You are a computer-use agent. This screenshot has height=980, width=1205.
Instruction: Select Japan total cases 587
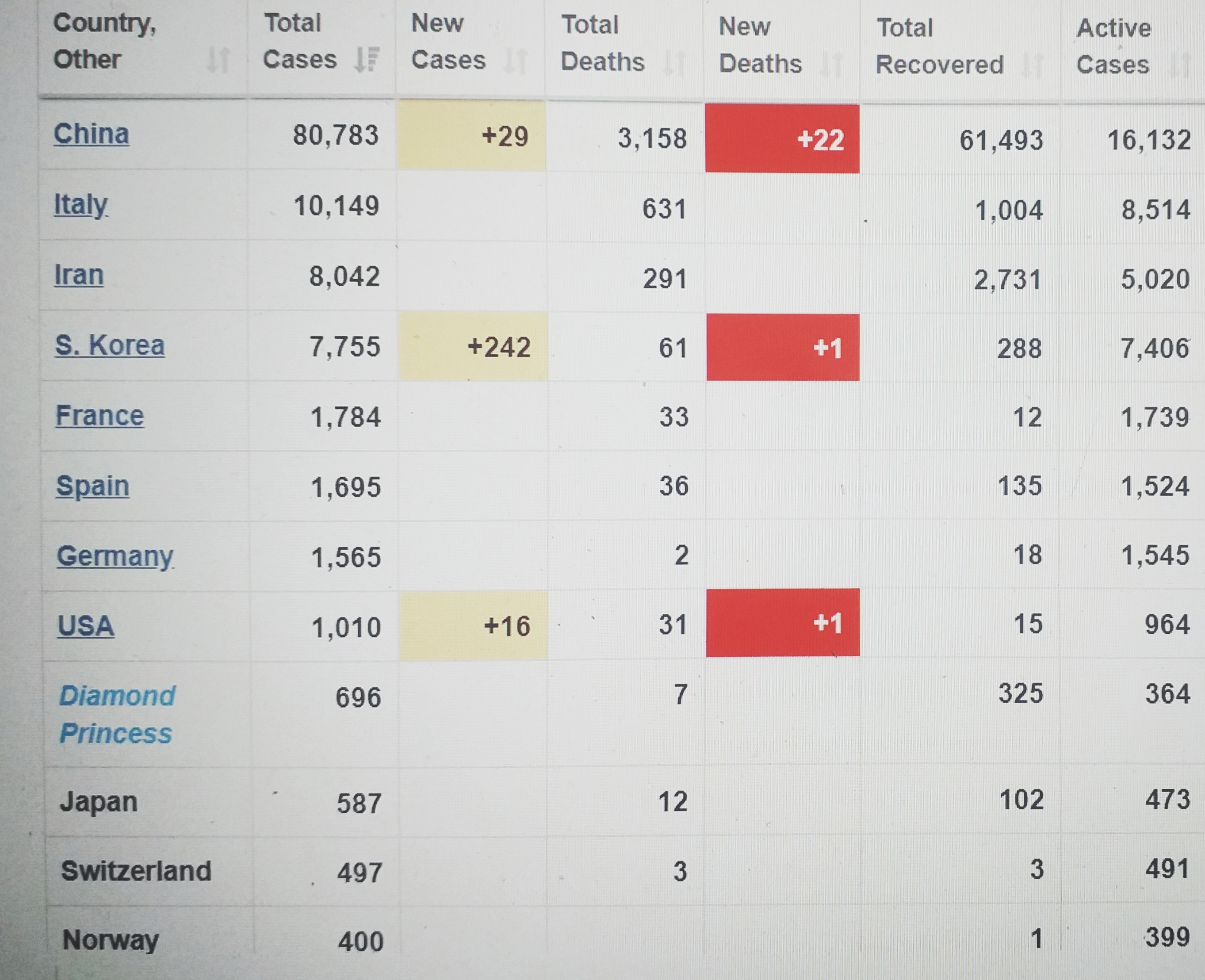tap(360, 804)
